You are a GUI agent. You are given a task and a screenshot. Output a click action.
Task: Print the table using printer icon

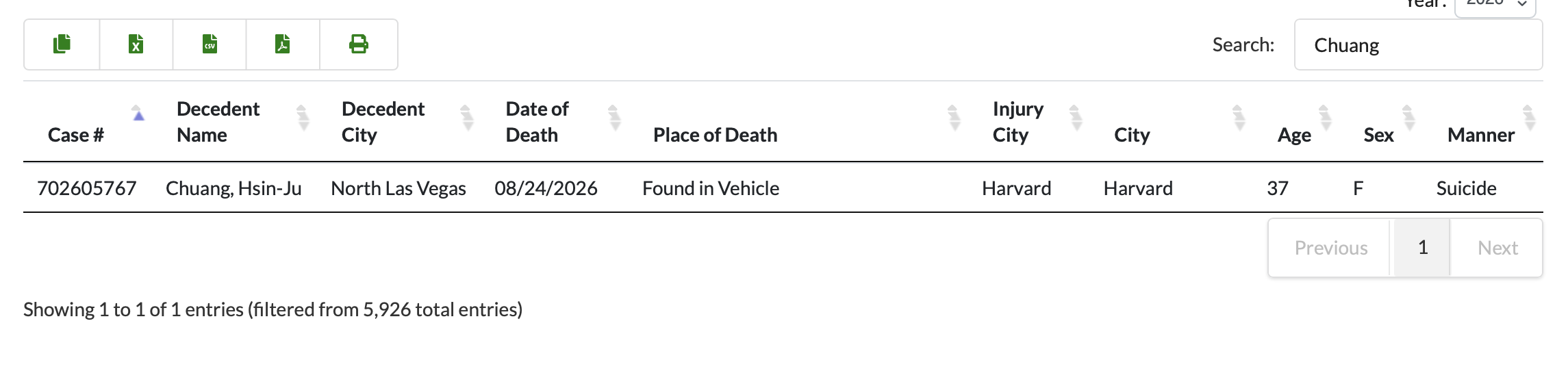pos(359,44)
